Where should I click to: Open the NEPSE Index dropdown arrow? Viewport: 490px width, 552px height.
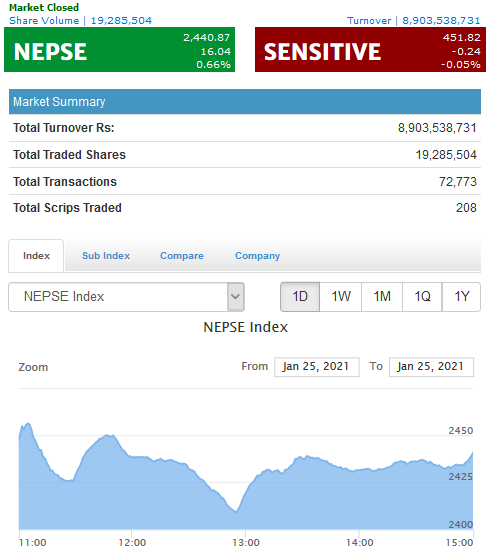tap(235, 297)
